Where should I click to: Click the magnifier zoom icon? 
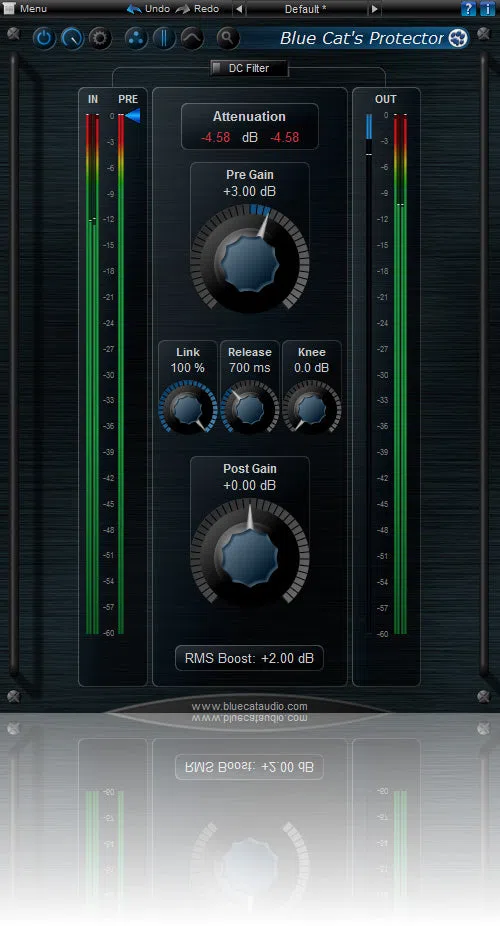[227, 39]
